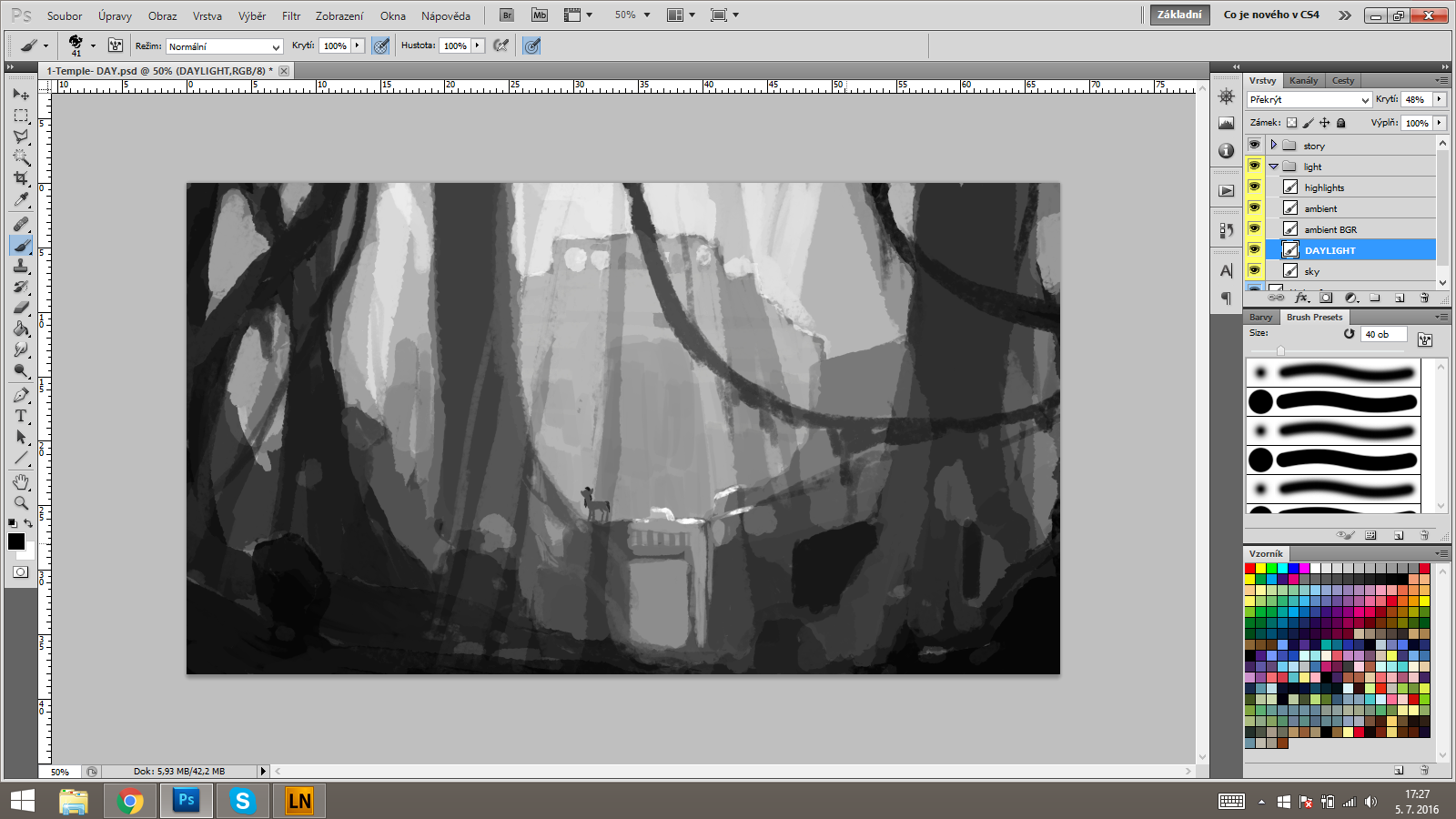Switch to the Kanály tab

1303,81
